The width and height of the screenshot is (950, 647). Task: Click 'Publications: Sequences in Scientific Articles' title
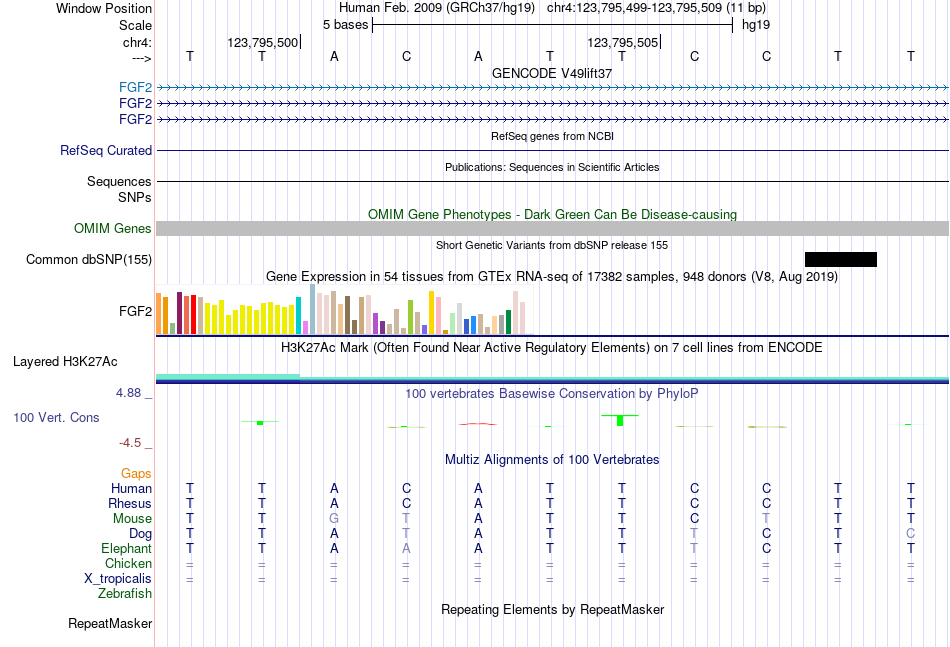[552, 167]
